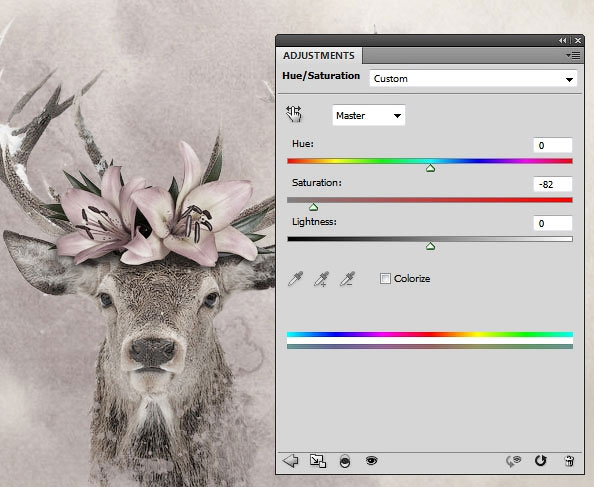594x487 pixels.
Task: Open the Adjustments panel options menu
Action: tap(573, 56)
